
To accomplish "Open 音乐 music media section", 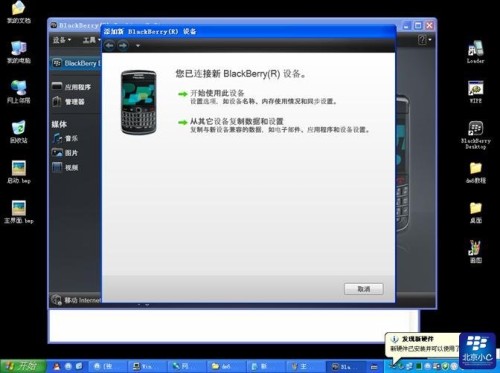I will pos(65,138).
